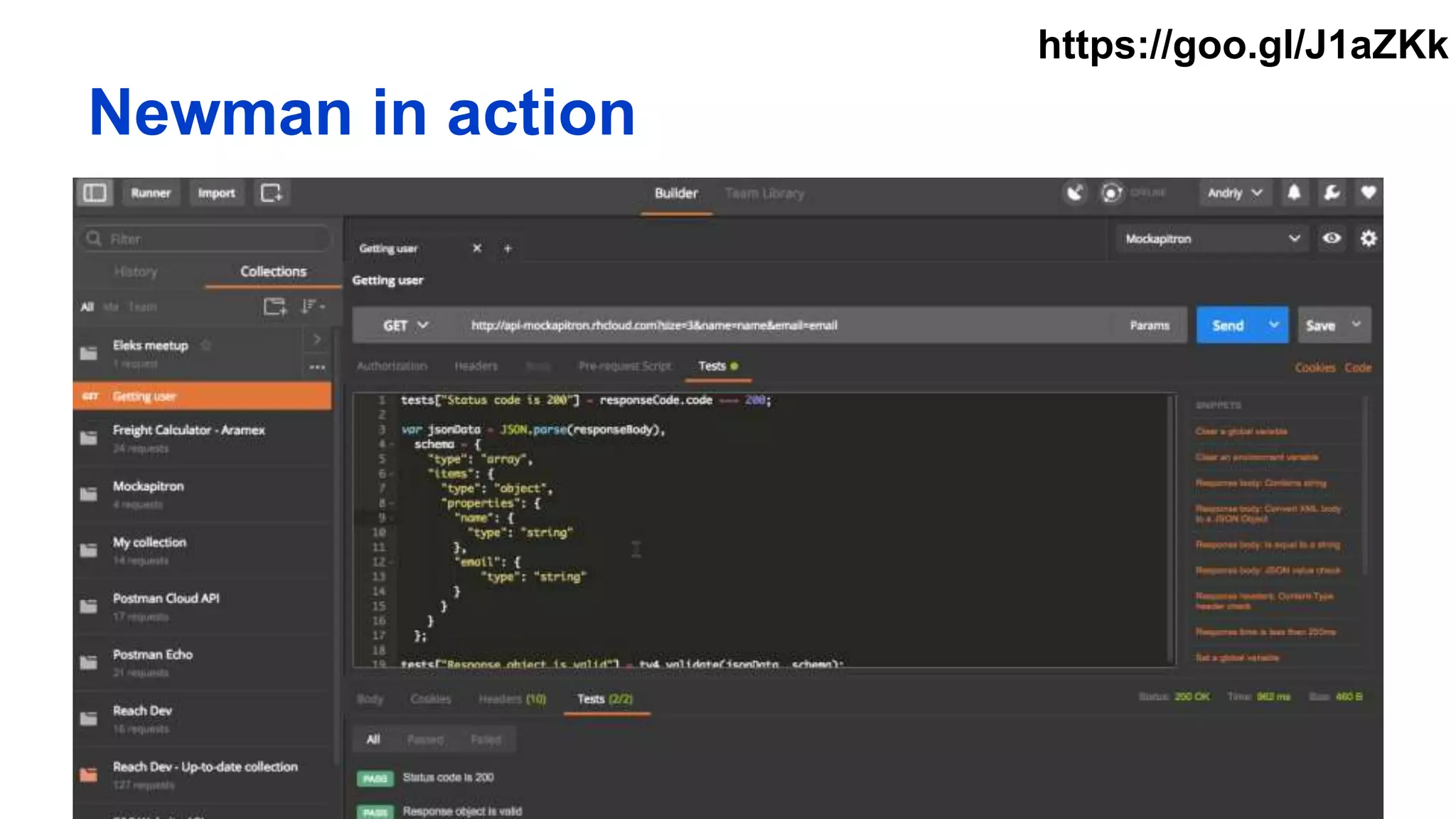Open Reach Dev - Up-to-date collection
This screenshot has width=1456, height=819.
203,775
